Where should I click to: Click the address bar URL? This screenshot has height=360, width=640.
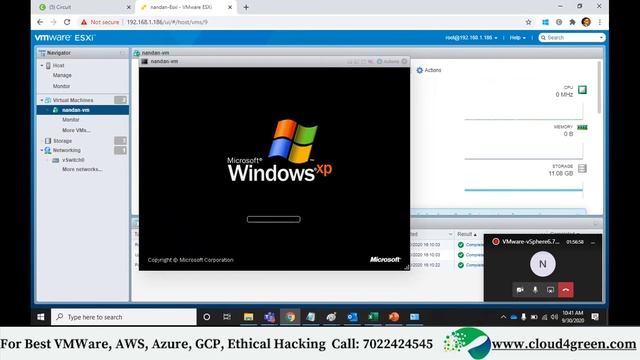(167, 22)
